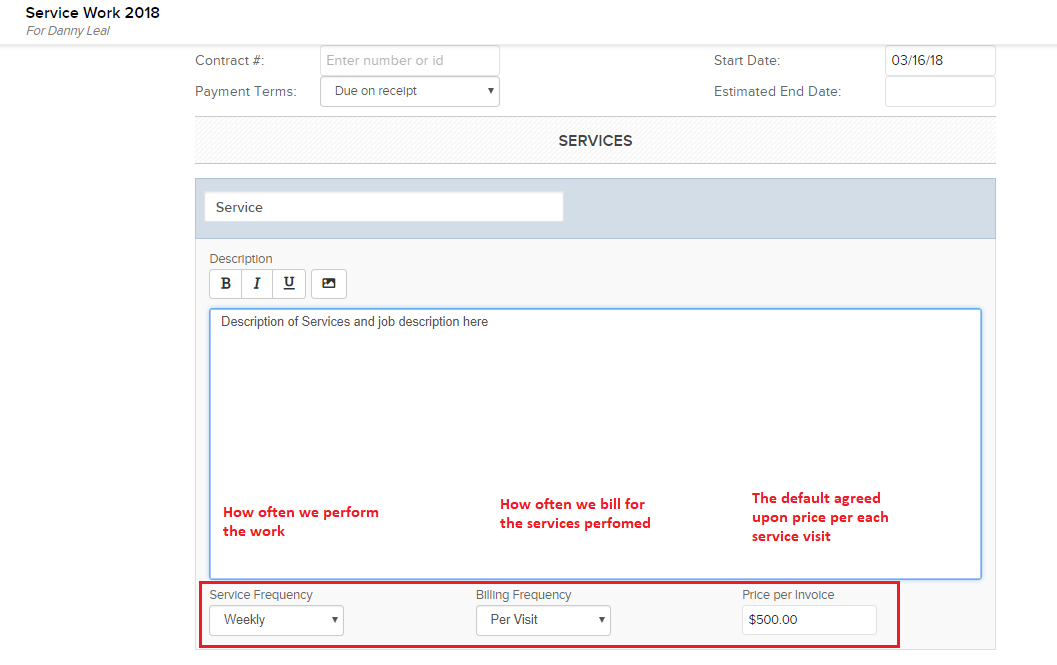Image resolution: width=1057 pixels, height=665 pixels.
Task: Open the Payment Terms dropdown
Action: tap(410, 91)
